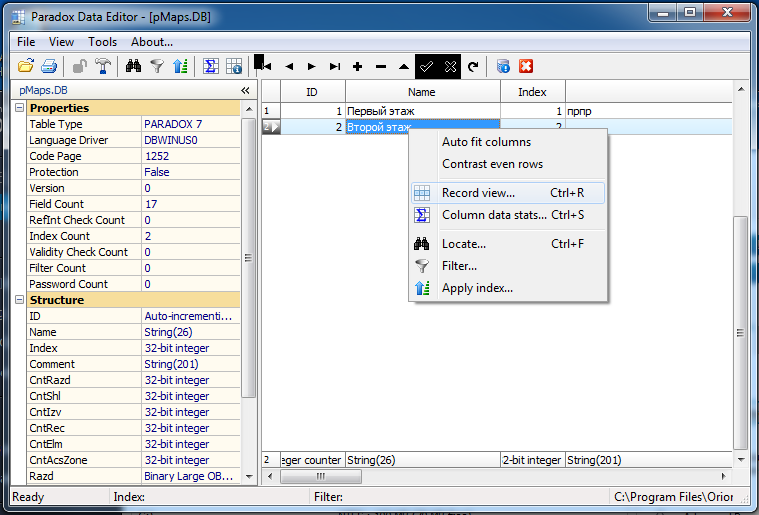Image resolution: width=759 pixels, height=515 pixels.
Task: Select the Field Count property row
Action: pyautogui.click(x=134, y=204)
